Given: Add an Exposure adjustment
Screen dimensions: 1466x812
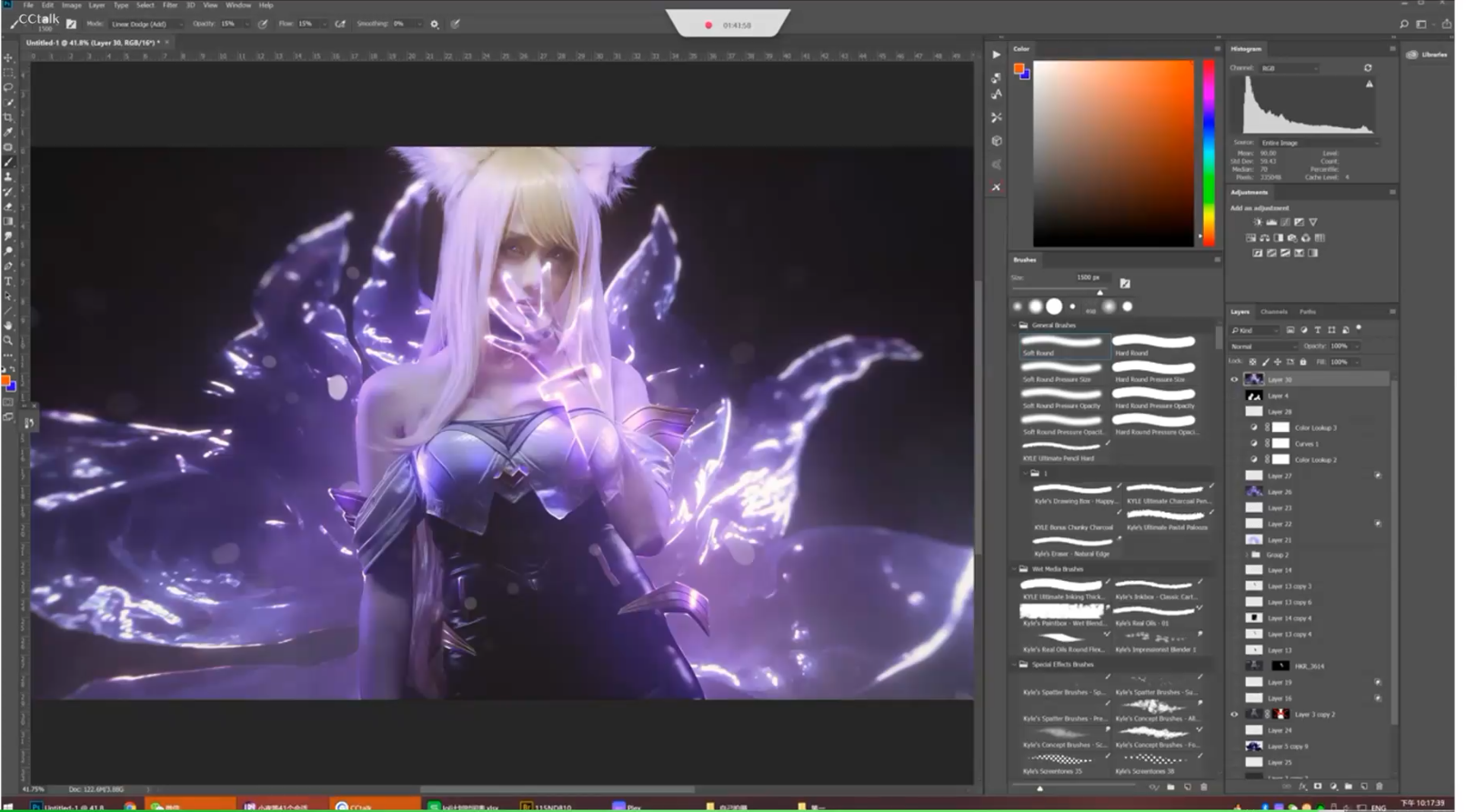Looking at the screenshot, I should coord(1299,222).
